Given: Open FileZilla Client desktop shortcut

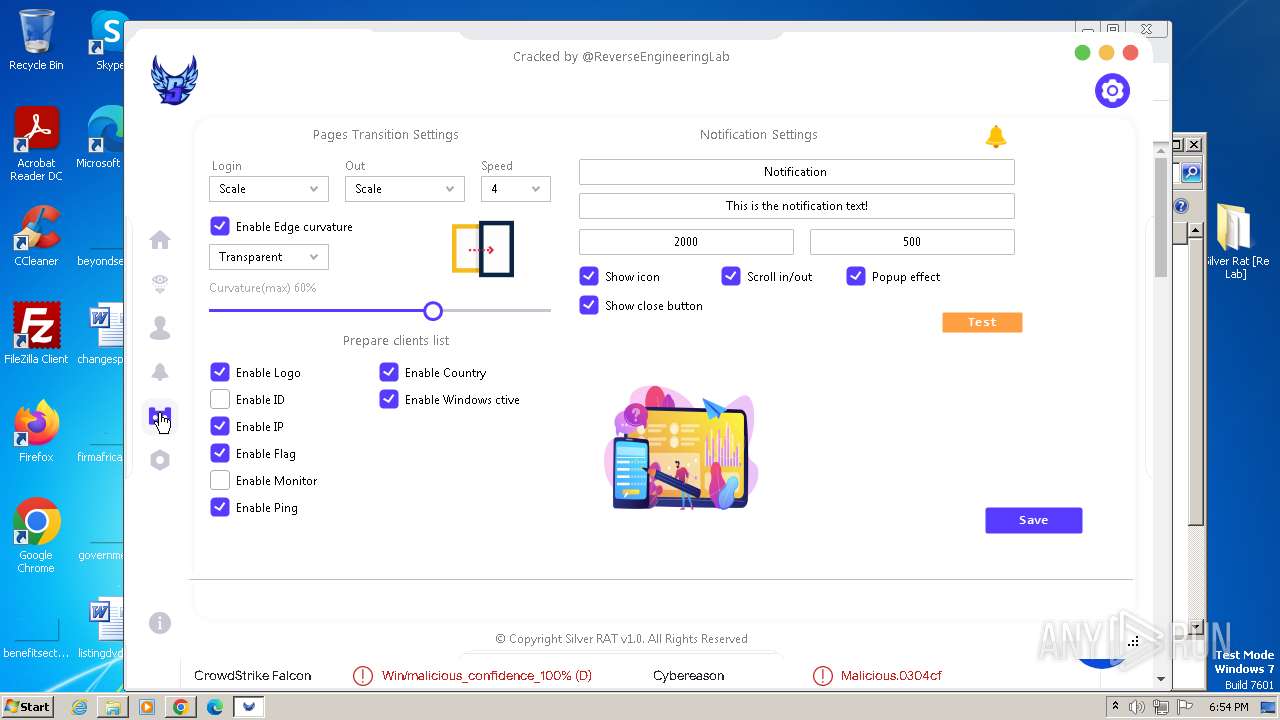Looking at the screenshot, I should 36,334.
